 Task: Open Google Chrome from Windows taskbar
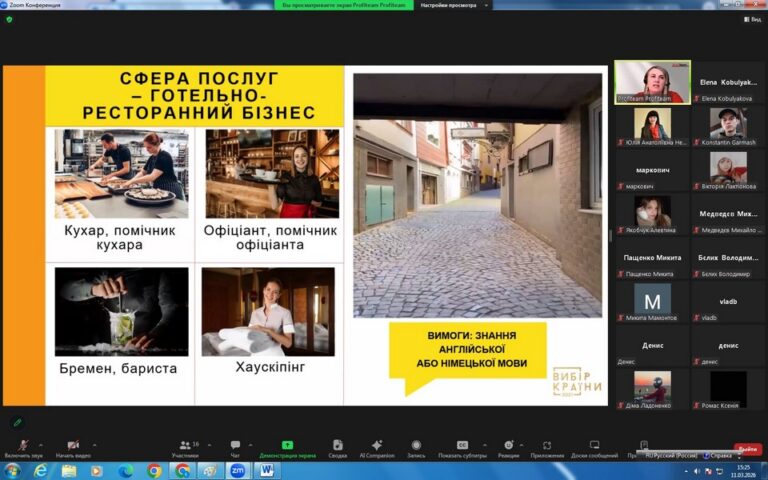point(154,470)
